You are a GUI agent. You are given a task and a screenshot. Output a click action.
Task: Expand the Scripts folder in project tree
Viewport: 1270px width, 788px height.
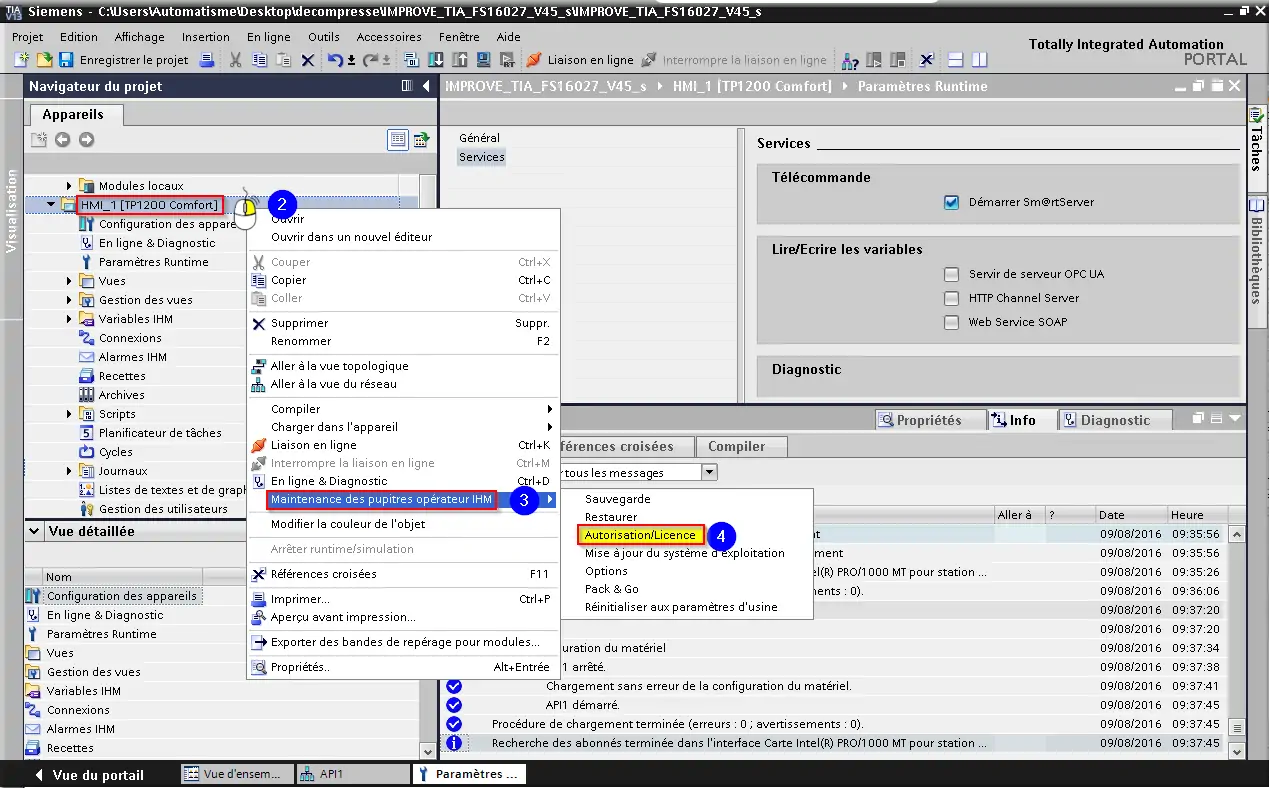click(x=69, y=414)
